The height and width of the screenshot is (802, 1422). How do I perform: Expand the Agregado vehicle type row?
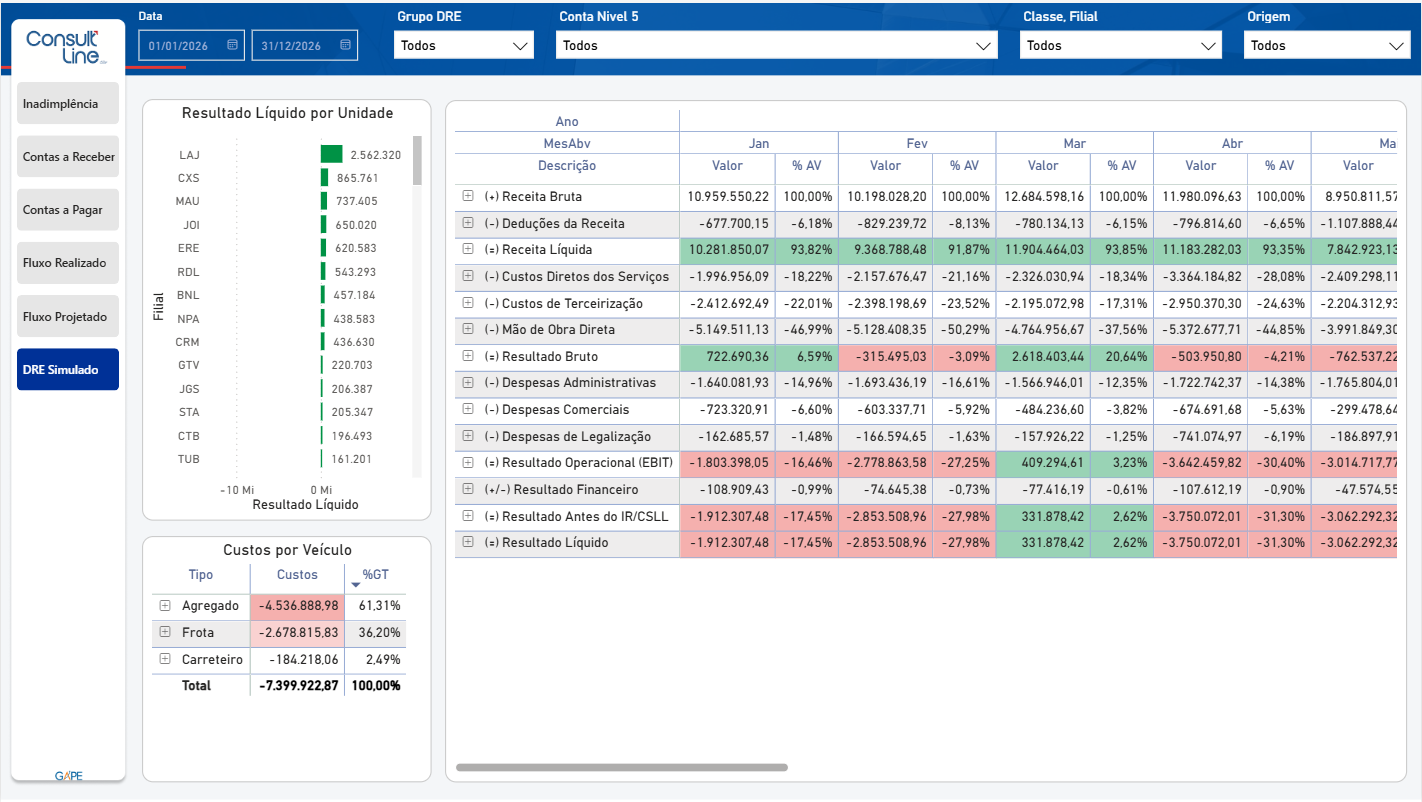pos(165,605)
